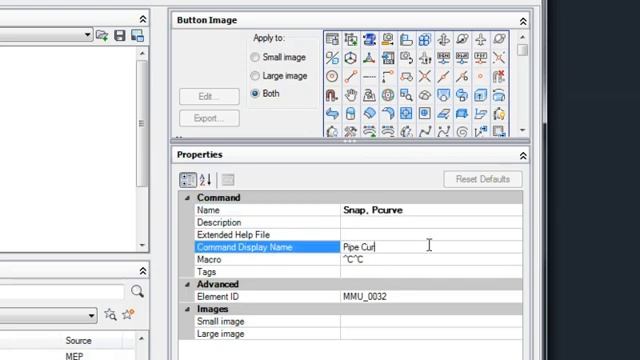640x360 pixels.
Task: Select the Large image property row
Action: click(358, 334)
